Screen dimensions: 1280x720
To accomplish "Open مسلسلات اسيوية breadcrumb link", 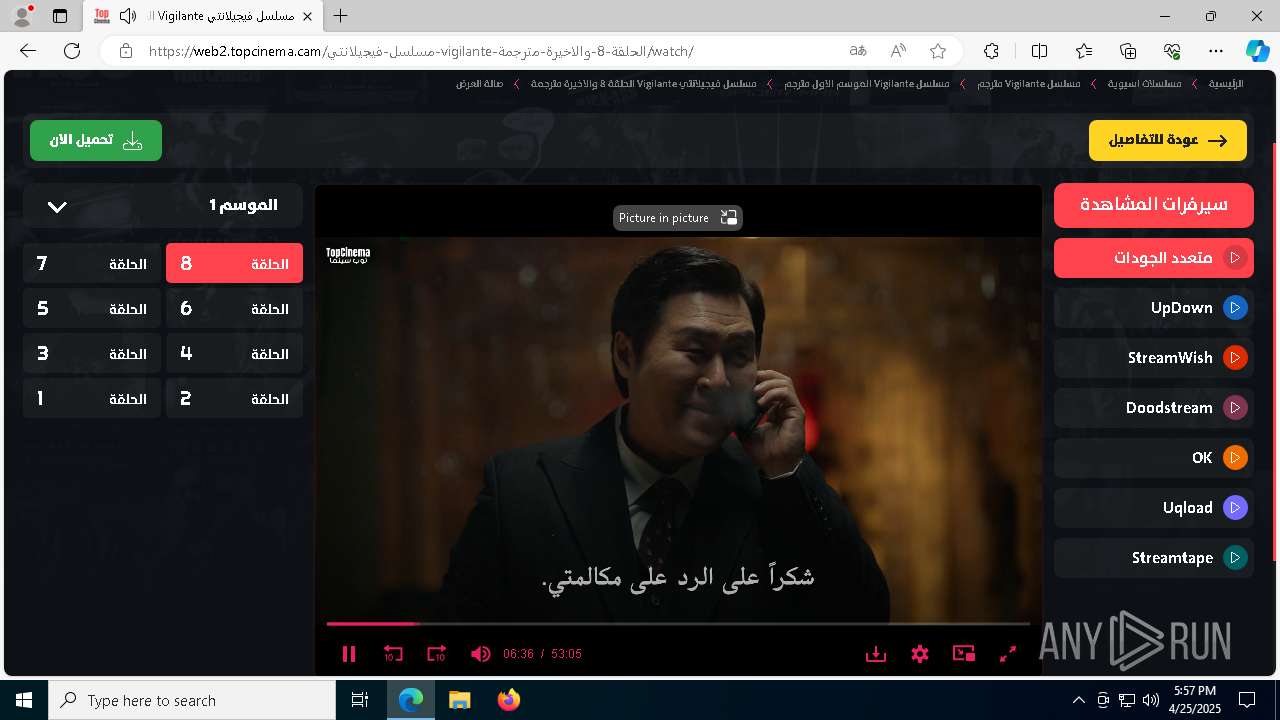I will 1144,84.
